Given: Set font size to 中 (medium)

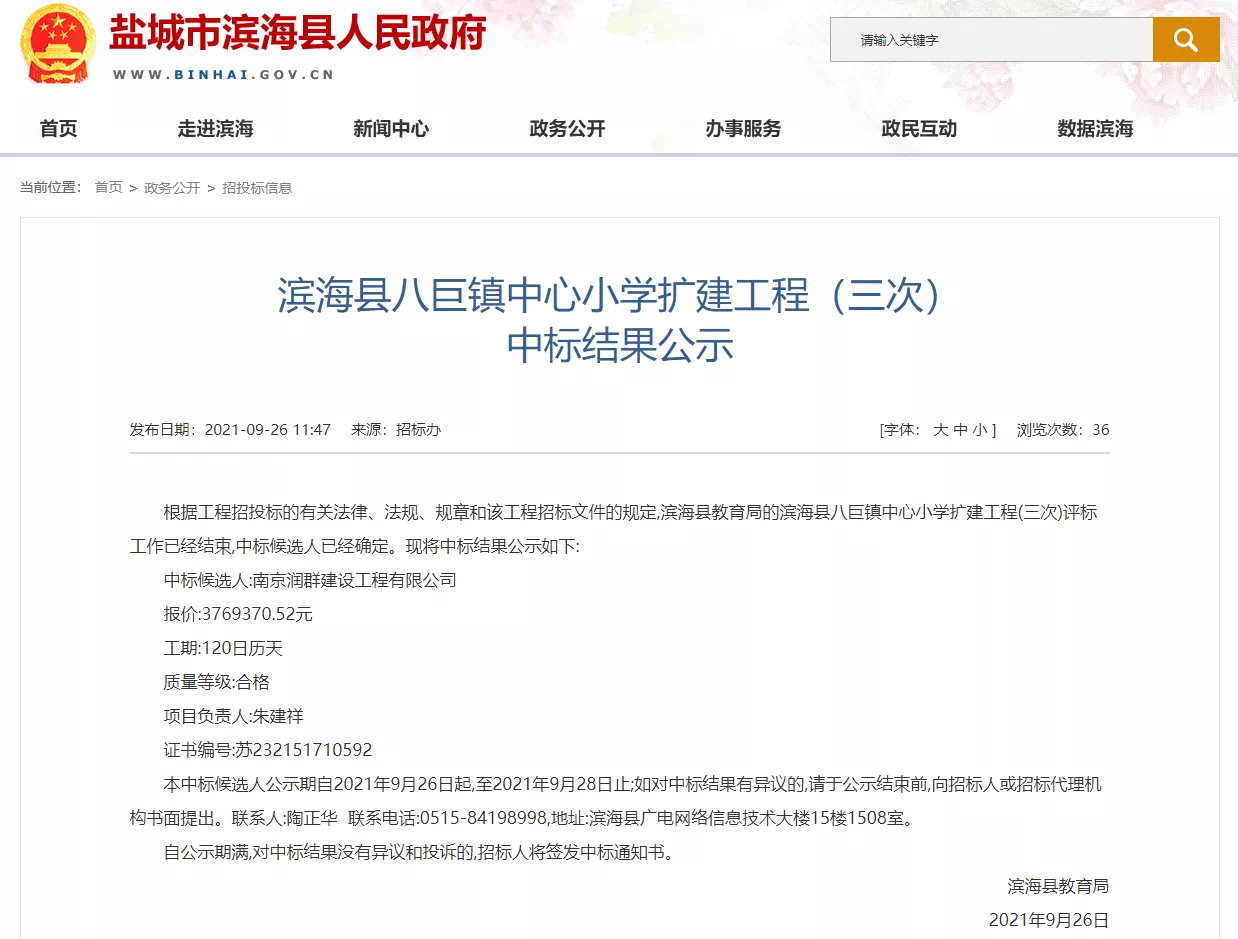Looking at the screenshot, I should 960,430.
